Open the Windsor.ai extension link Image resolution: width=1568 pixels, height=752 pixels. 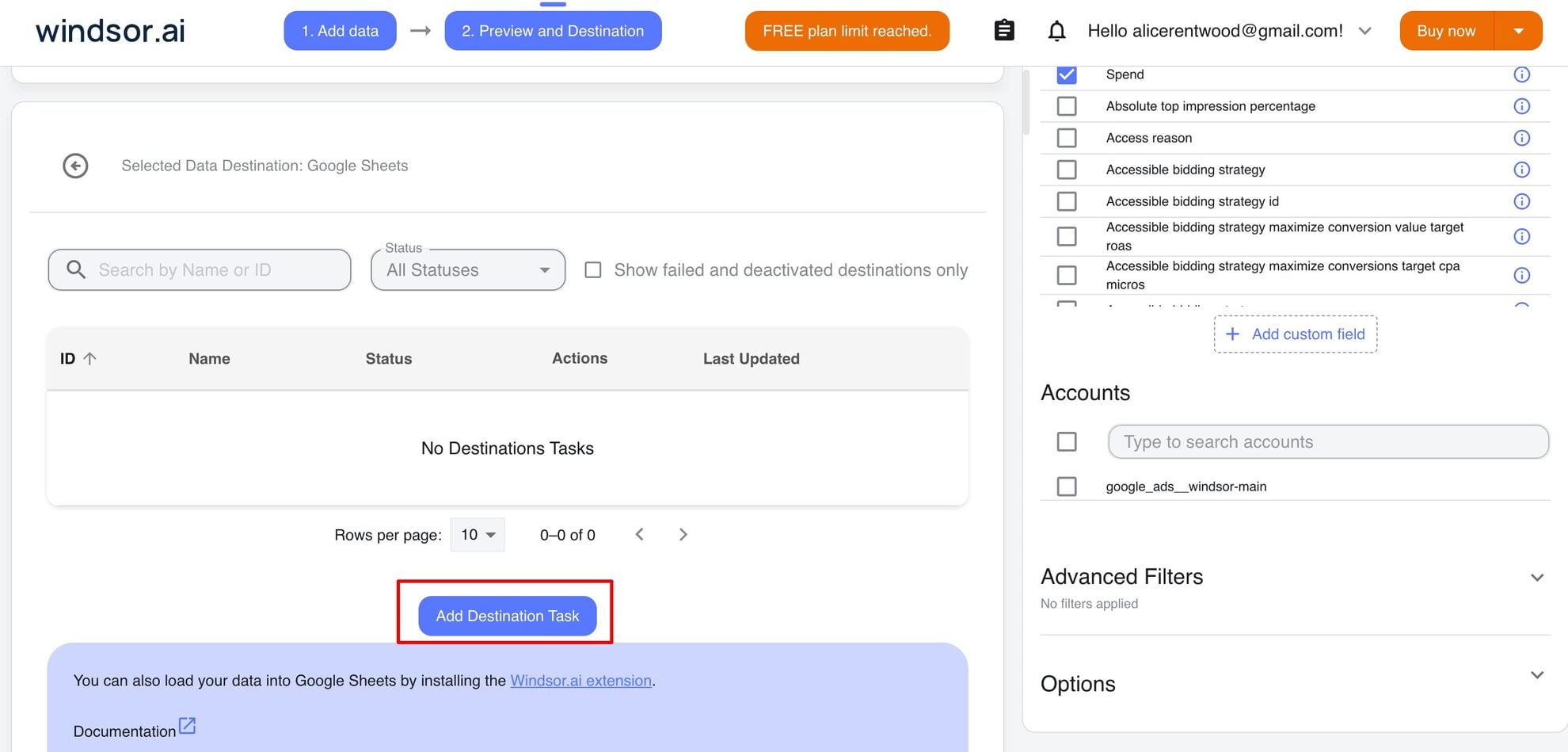click(x=580, y=680)
